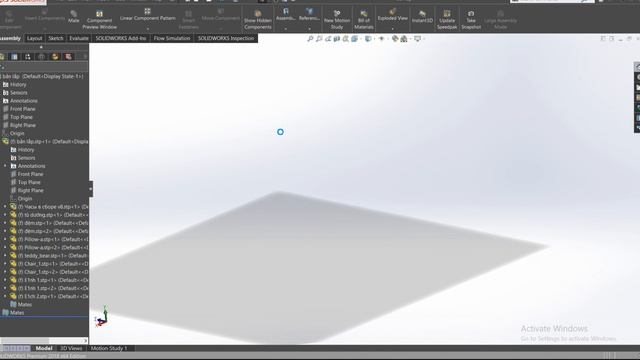Open View Orientation icon
Viewport: 640px width, 360px height.
coord(354,39)
